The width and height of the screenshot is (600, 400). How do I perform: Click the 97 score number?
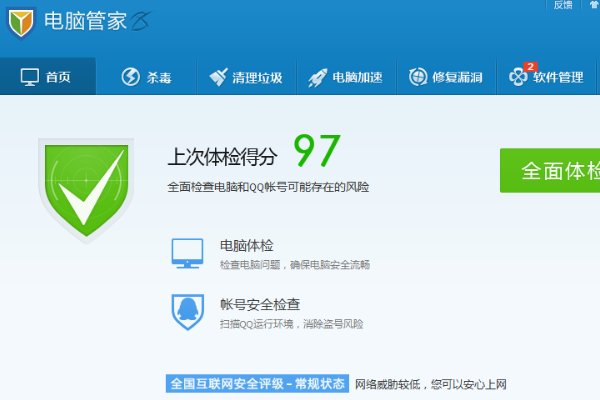(317, 151)
